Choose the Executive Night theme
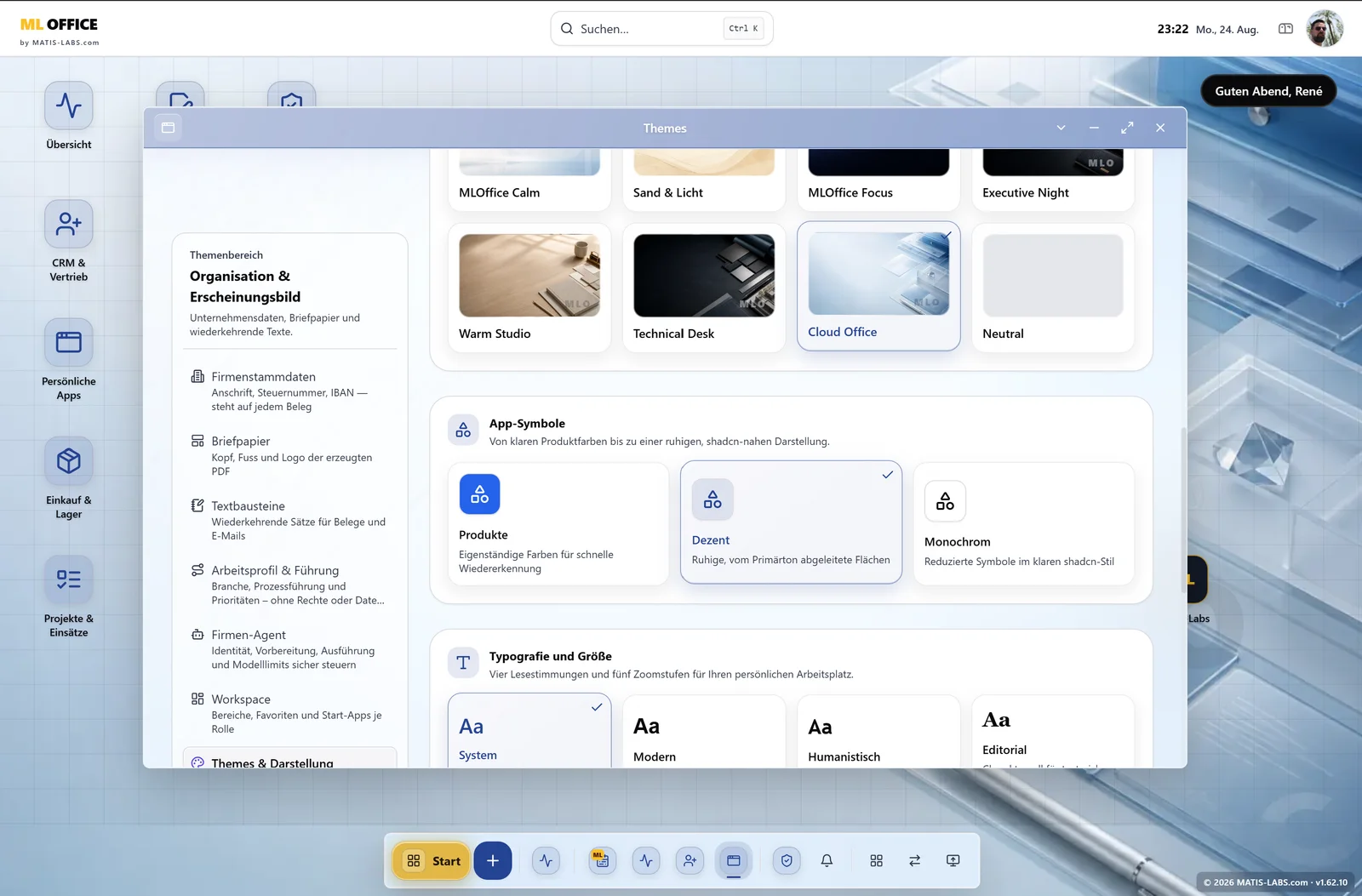 [1053, 179]
